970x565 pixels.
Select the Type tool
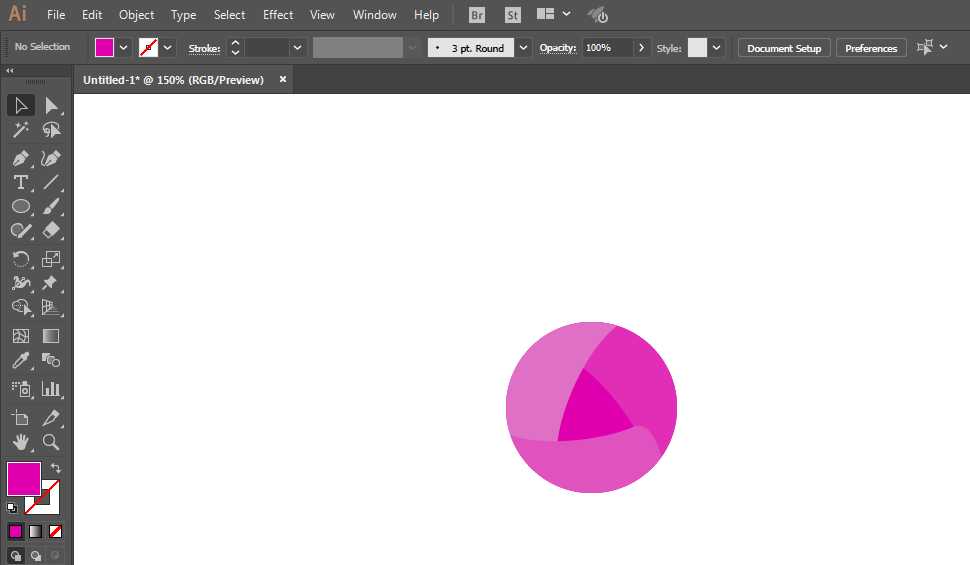(x=20, y=182)
